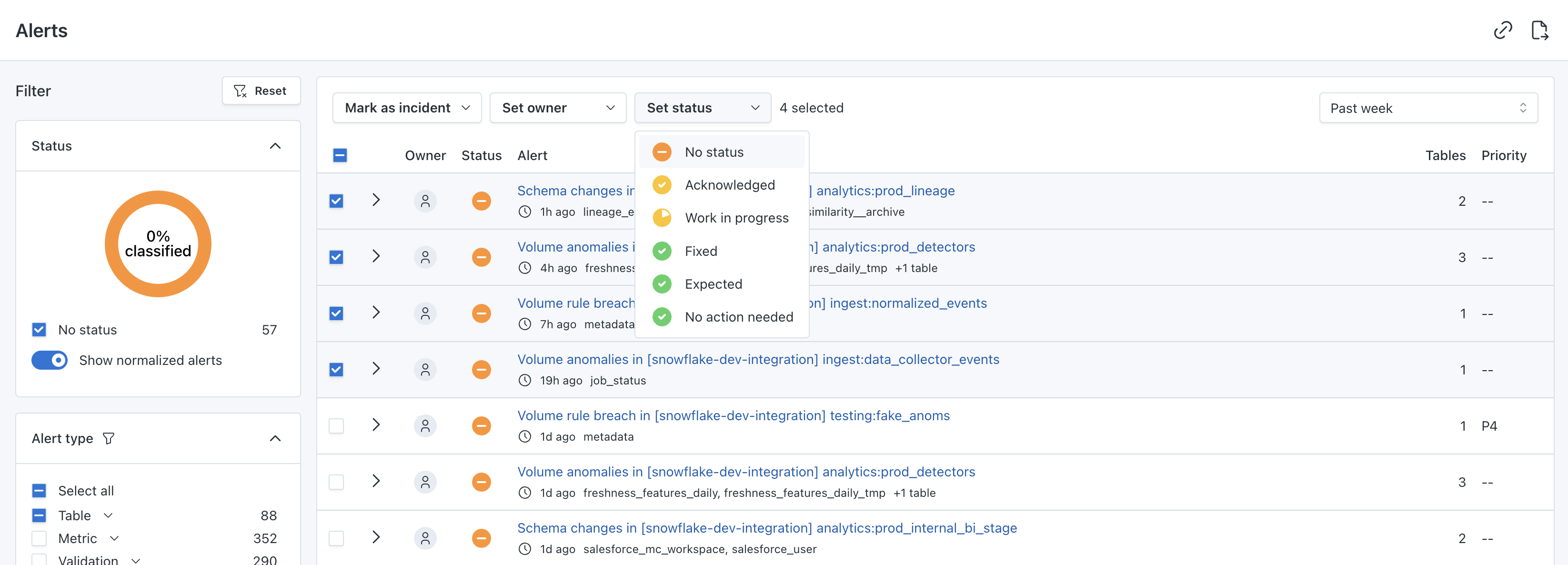Uncheck the No status filter checkbox
Screen dimensions: 1568x565
(39, 329)
